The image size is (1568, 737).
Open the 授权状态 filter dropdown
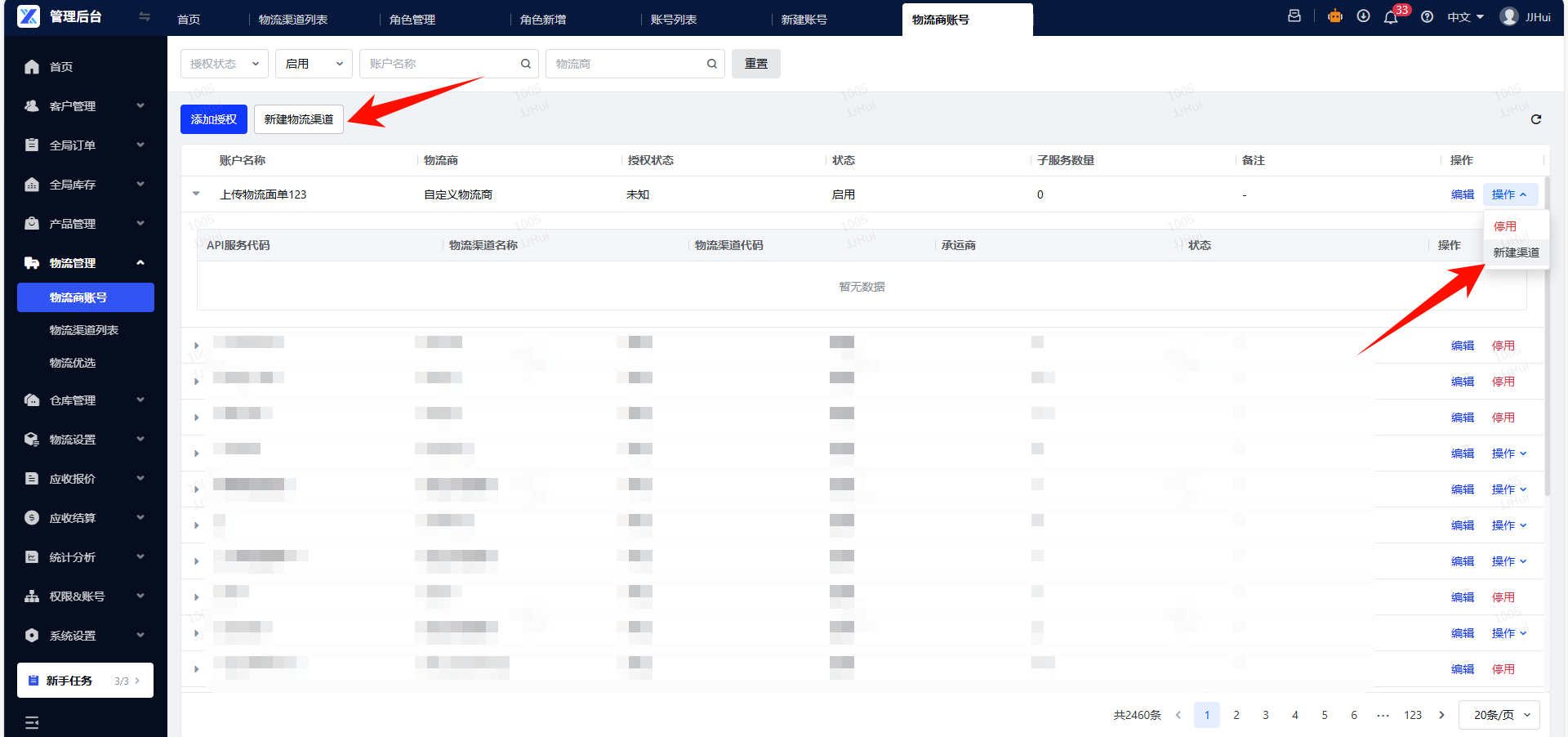click(225, 64)
